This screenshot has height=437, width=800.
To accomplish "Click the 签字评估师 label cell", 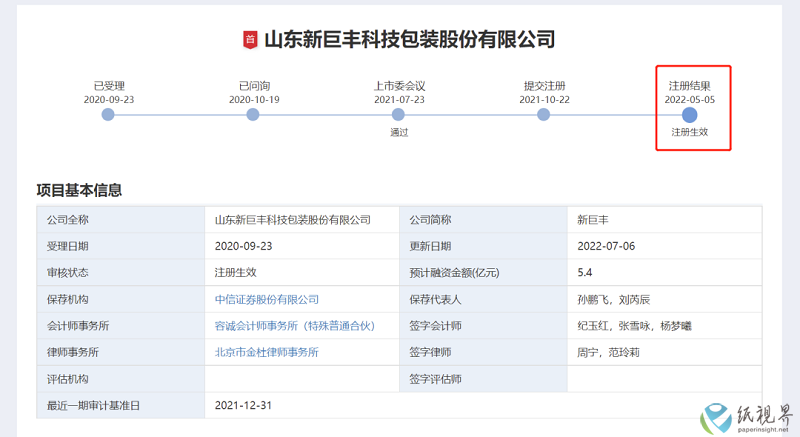I will click(483, 379).
